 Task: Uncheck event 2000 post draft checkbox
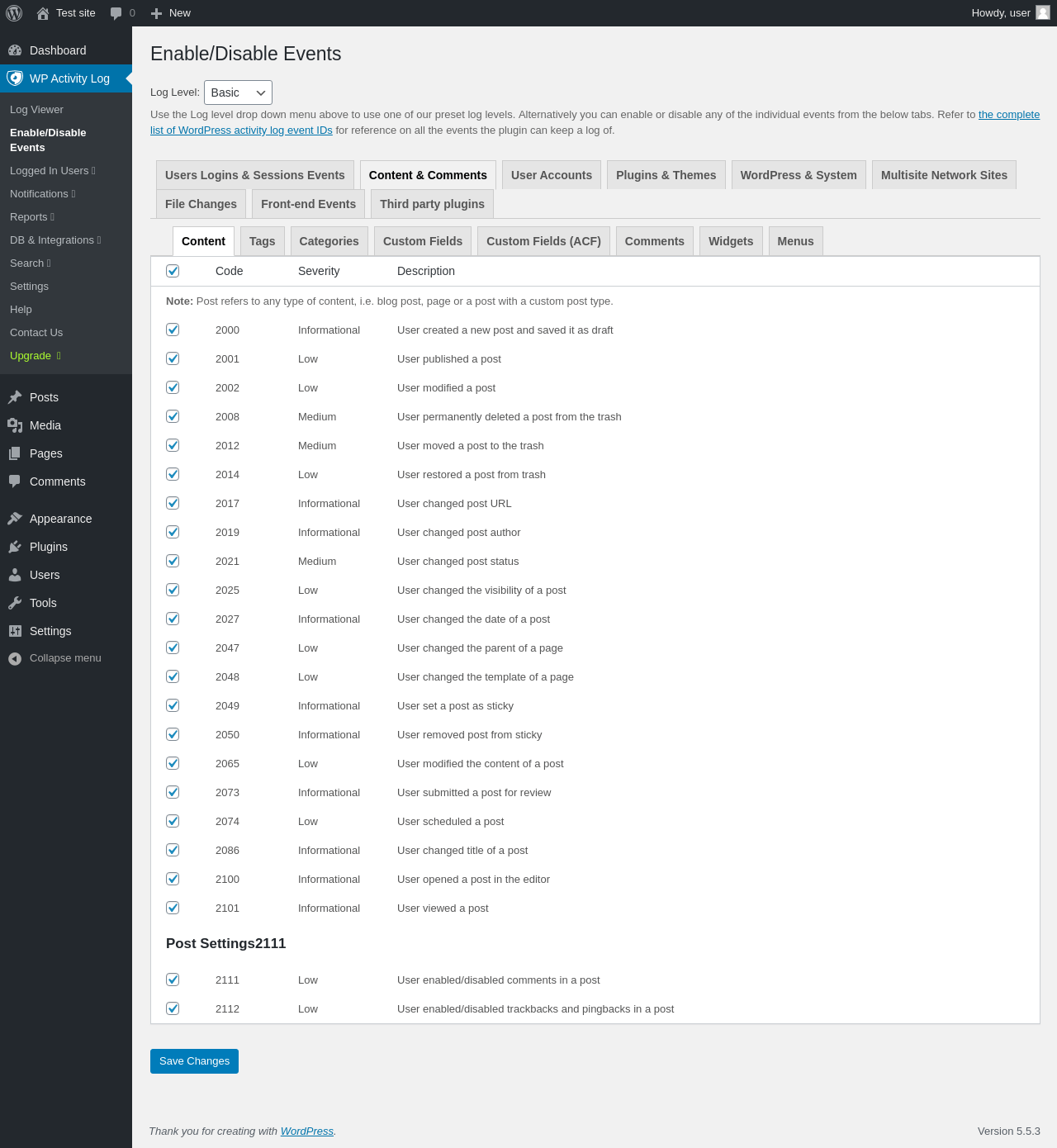(x=173, y=330)
